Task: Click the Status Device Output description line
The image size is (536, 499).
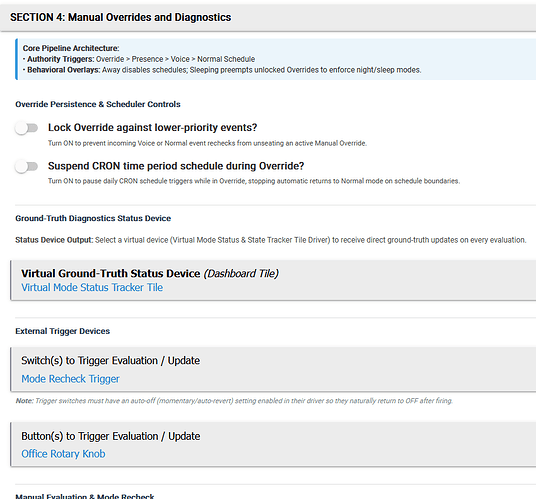Action: click(270, 240)
